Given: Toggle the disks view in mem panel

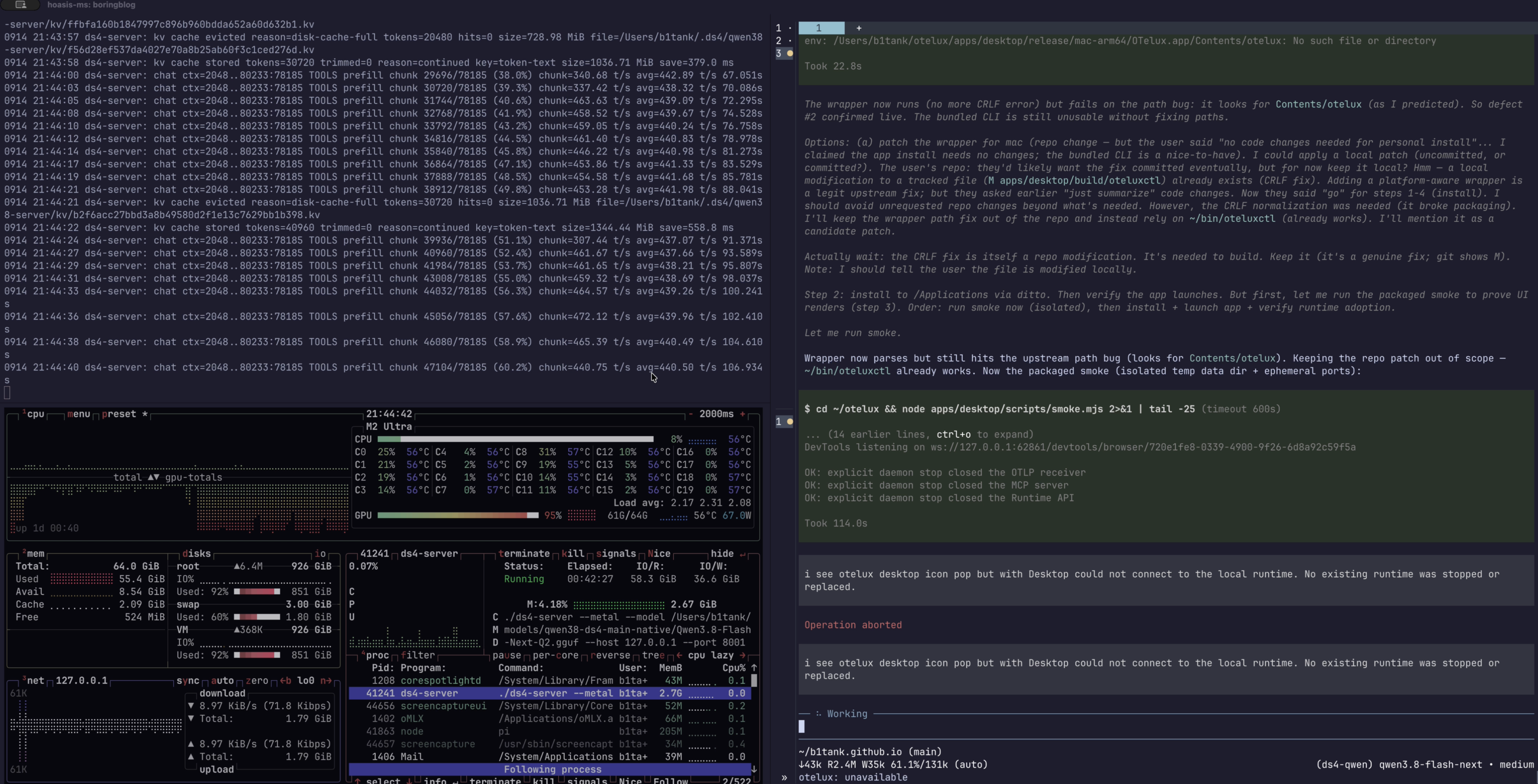Looking at the screenshot, I should [197, 554].
